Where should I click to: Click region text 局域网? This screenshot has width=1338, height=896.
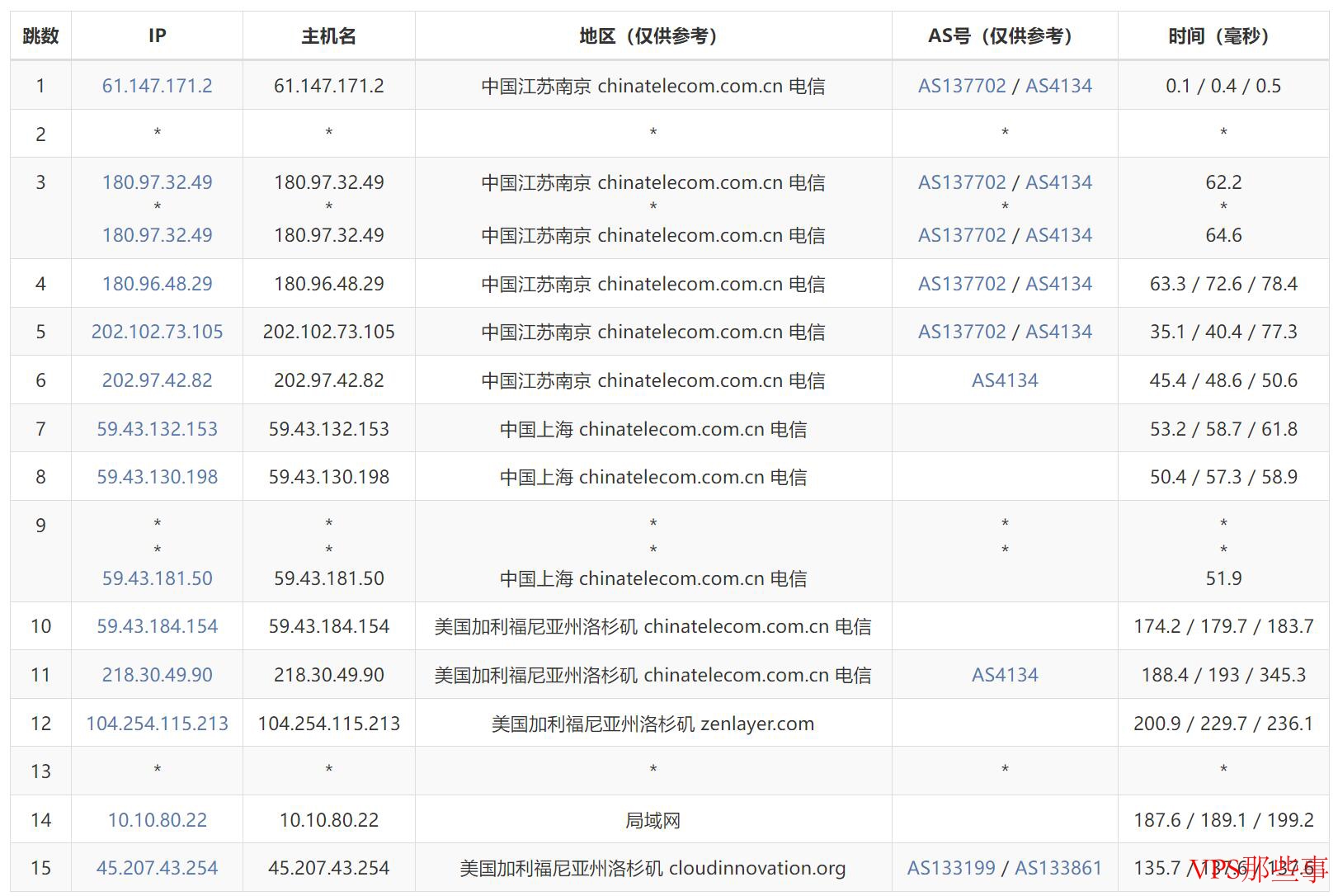click(x=653, y=820)
